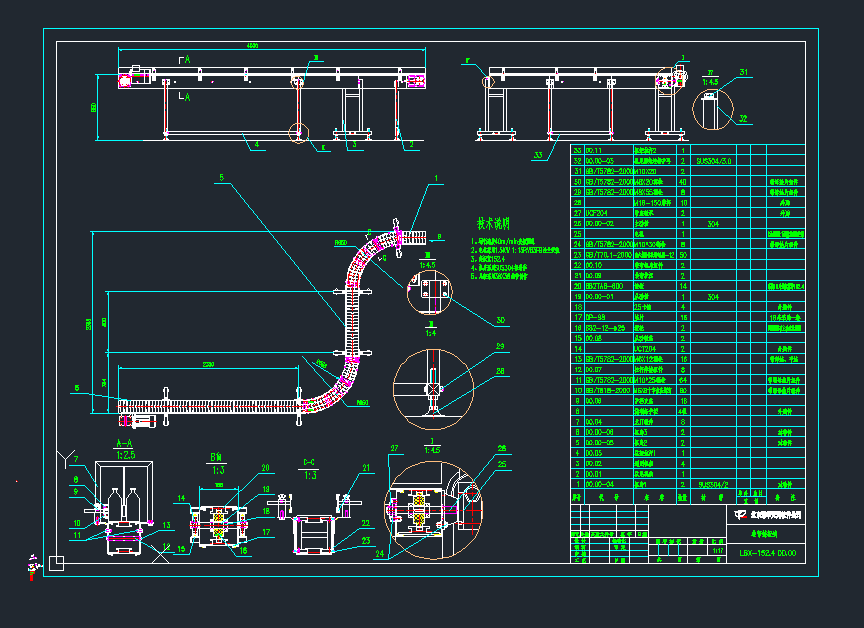Select part callout number 33
Viewport: 864px width, 628px height.
(x=539, y=154)
